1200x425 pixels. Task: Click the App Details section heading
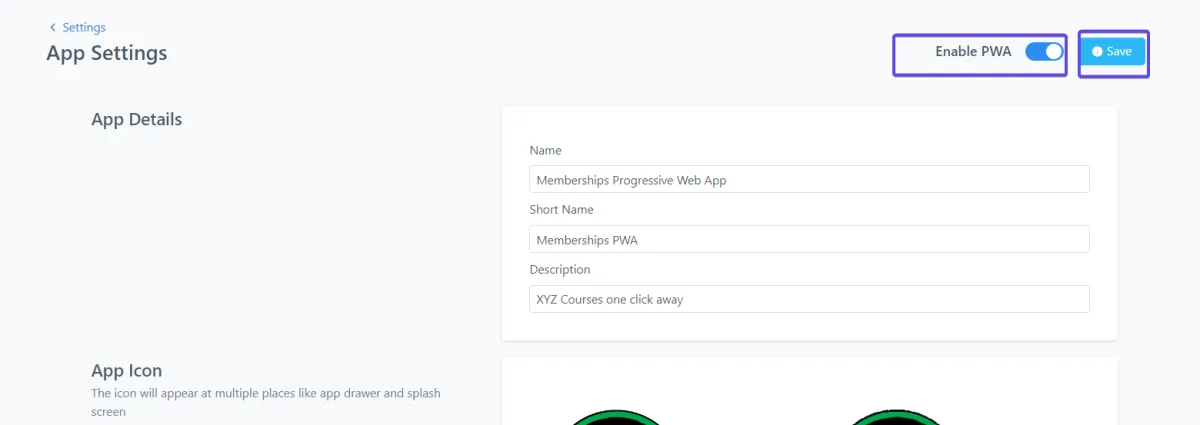(x=137, y=119)
